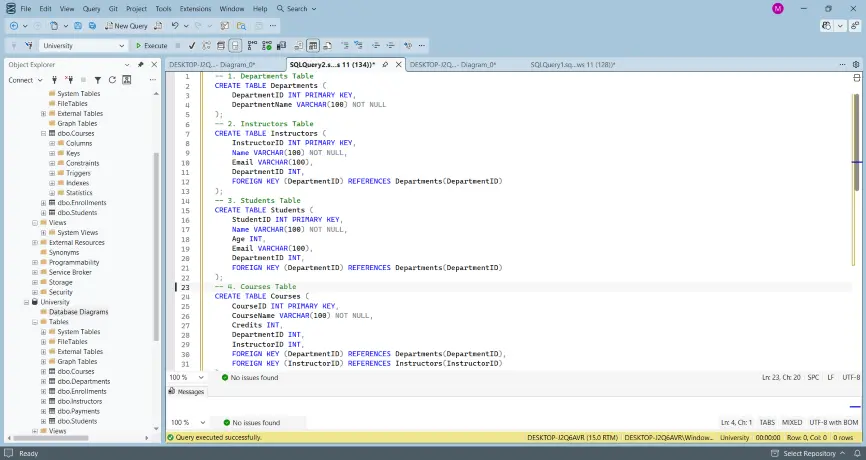Click the Undo arrow icon
The height and width of the screenshot is (460, 866).
pyautogui.click(x=175, y=26)
